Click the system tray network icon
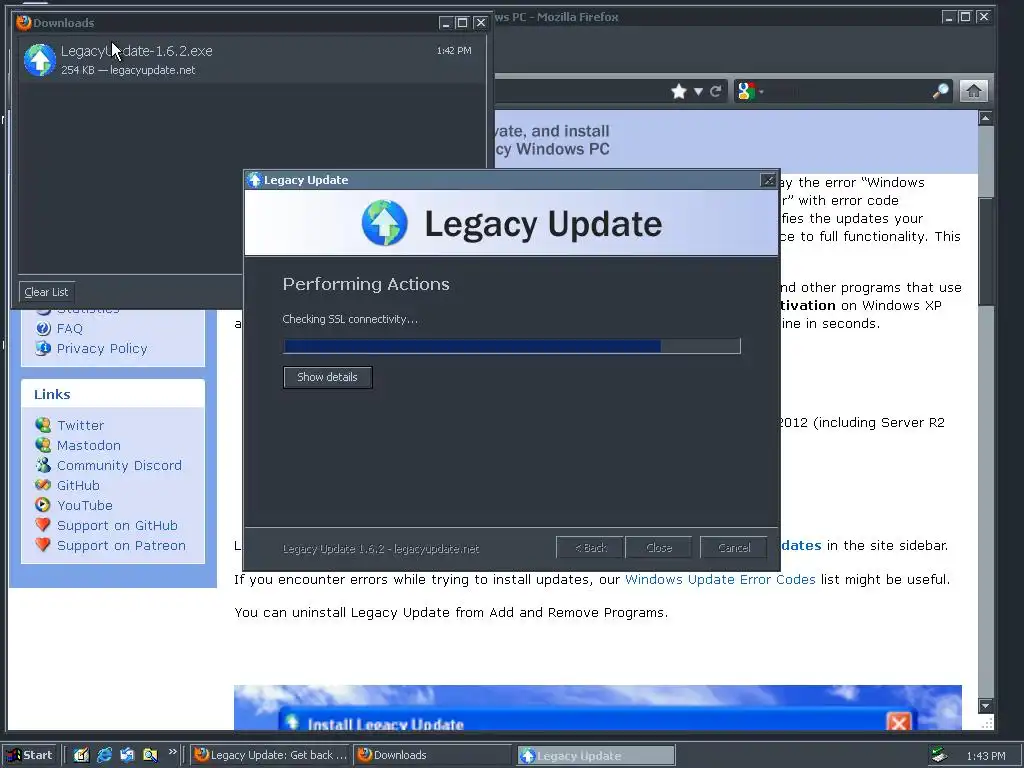The width and height of the screenshot is (1024, 768). point(939,755)
